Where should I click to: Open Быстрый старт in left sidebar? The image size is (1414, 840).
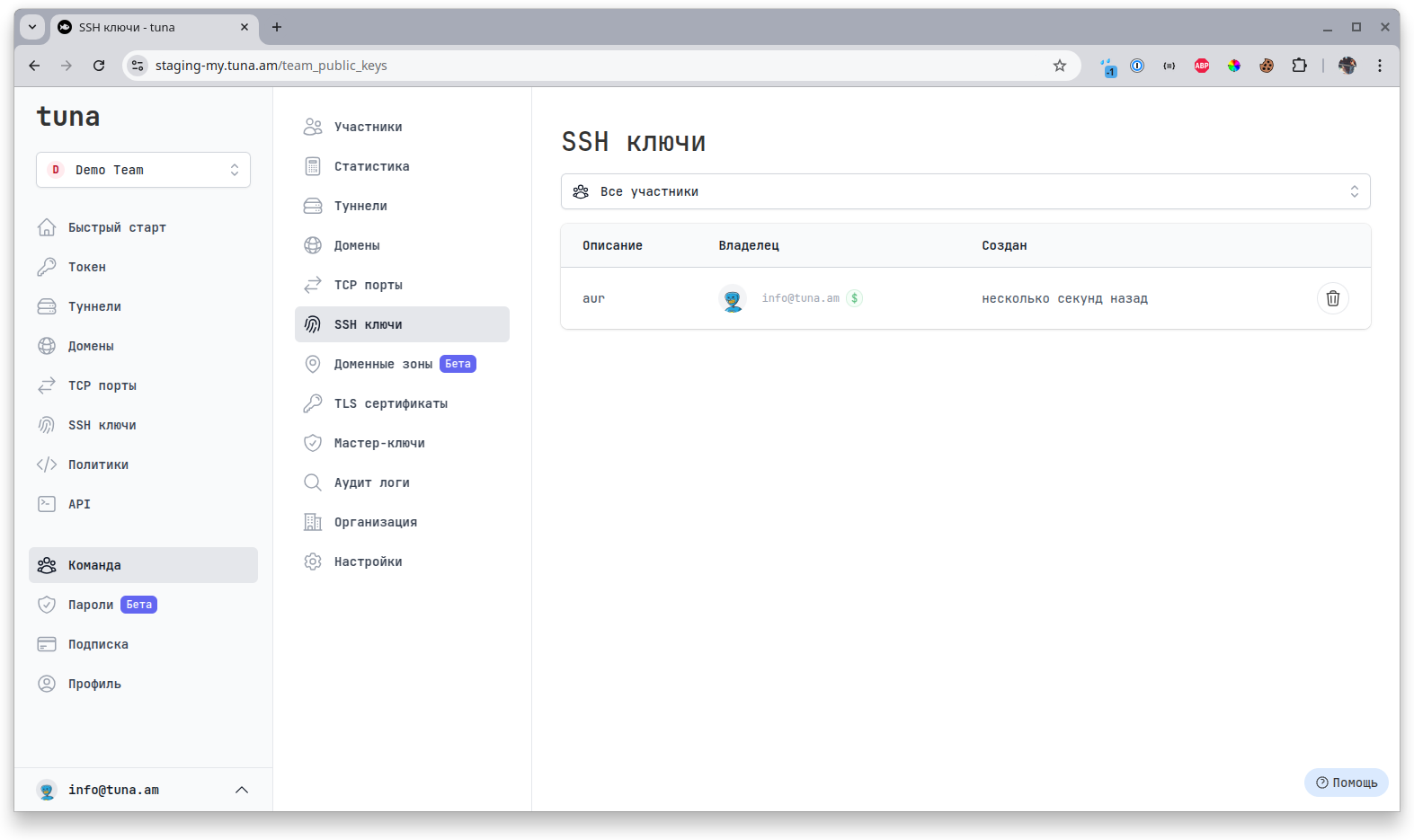(143, 227)
